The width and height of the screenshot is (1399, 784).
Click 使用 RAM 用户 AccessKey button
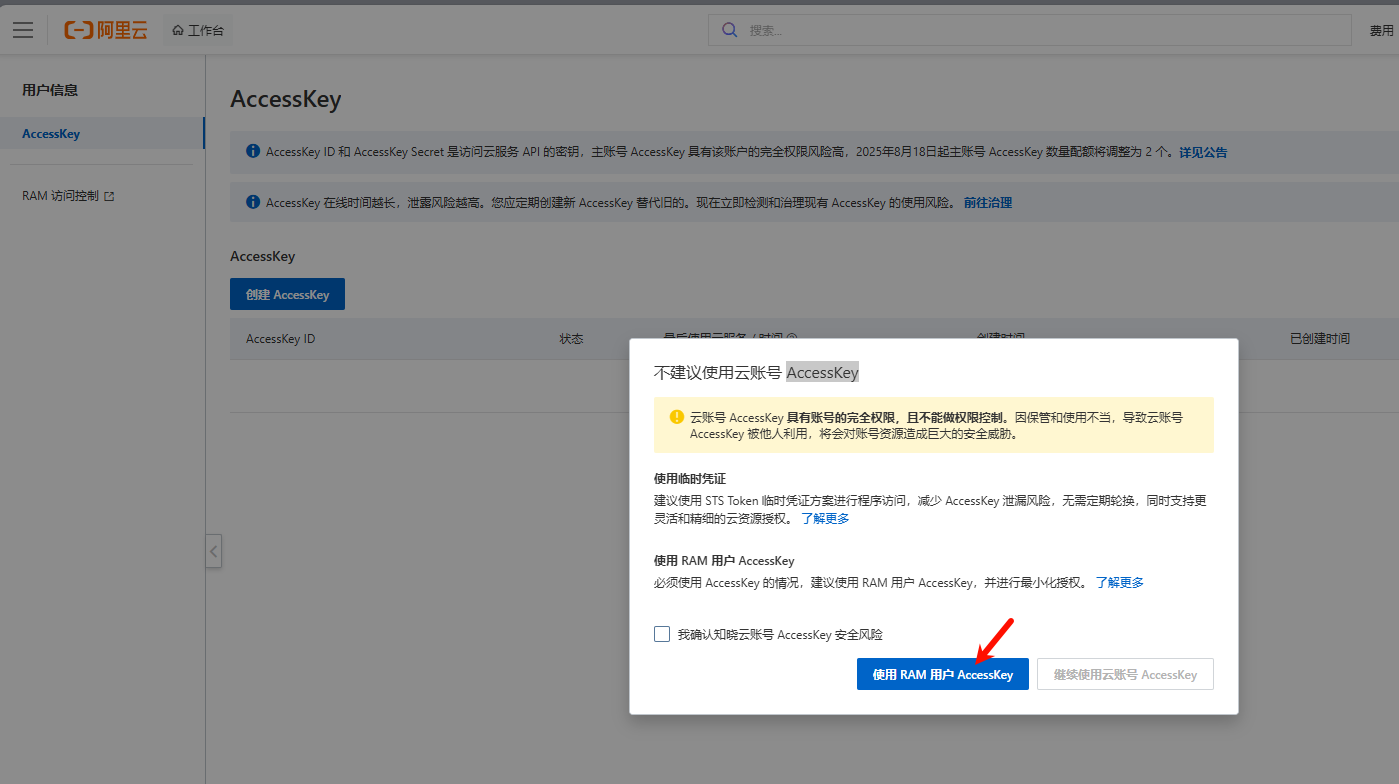[943, 674]
